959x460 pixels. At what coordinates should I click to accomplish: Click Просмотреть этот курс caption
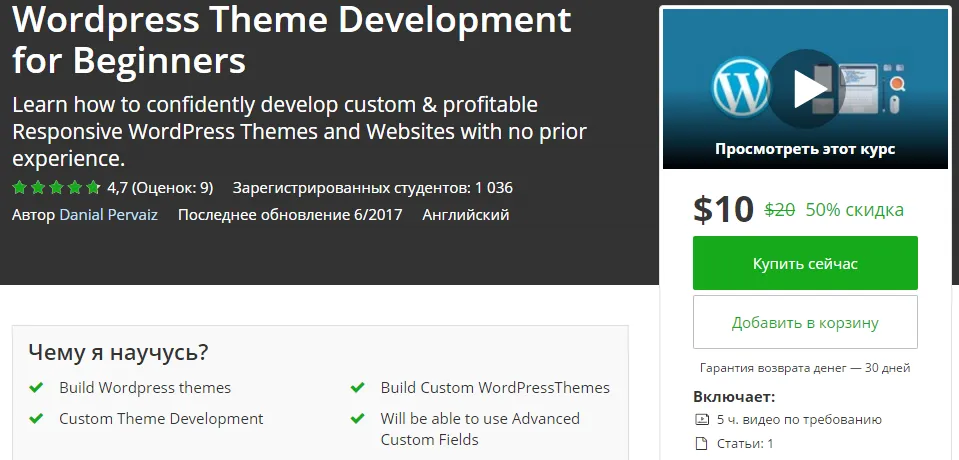pos(805,149)
